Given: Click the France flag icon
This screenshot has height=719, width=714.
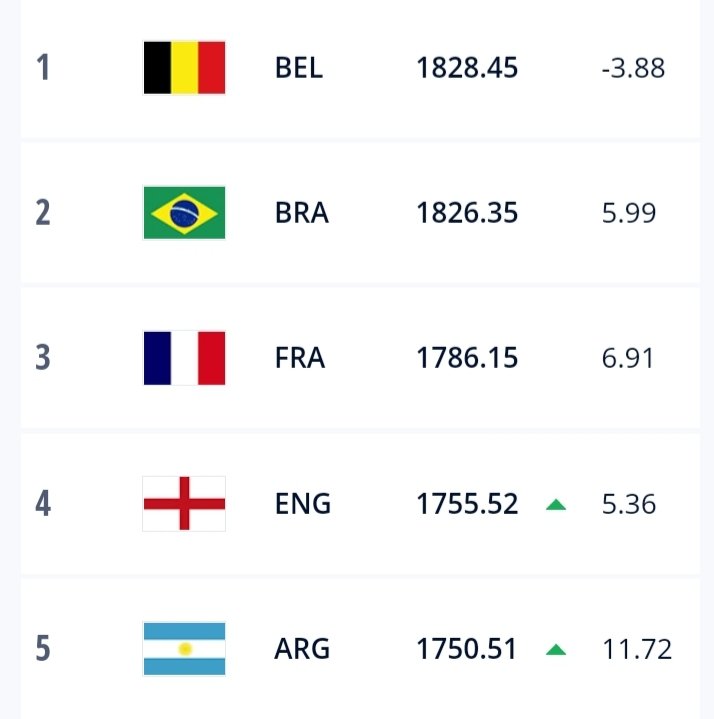Looking at the screenshot, I should (184, 358).
